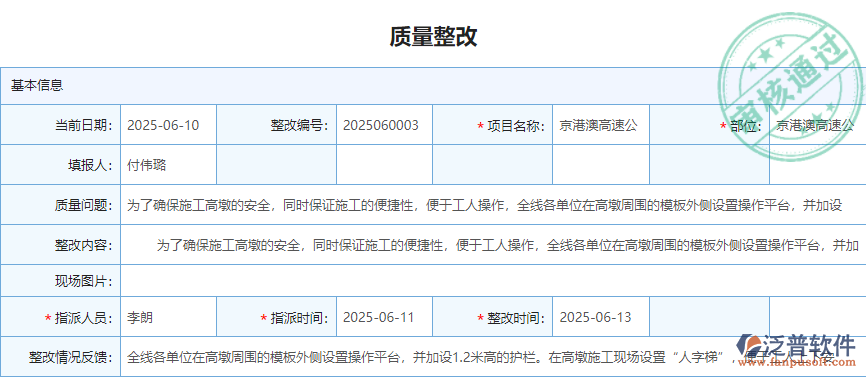Click the 项目名称 required label

(511, 126)
